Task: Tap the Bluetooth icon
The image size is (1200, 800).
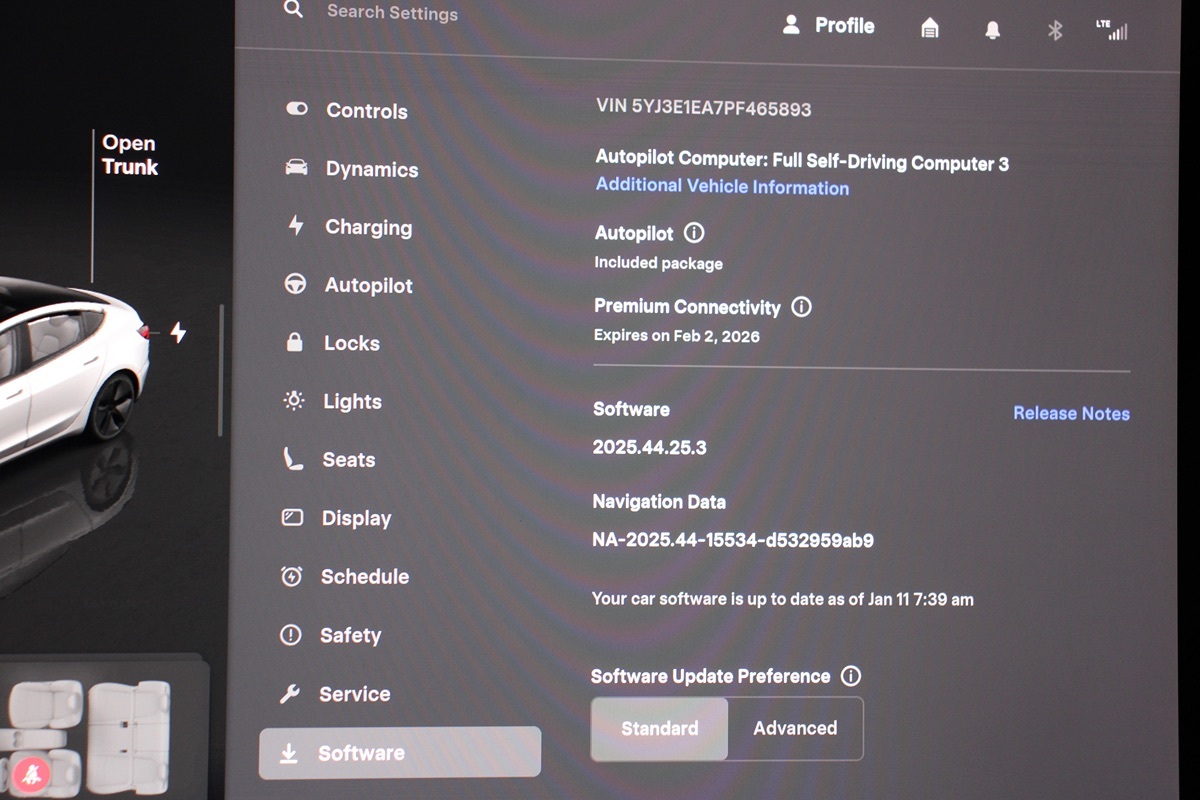Action: tap(1054, 30)
